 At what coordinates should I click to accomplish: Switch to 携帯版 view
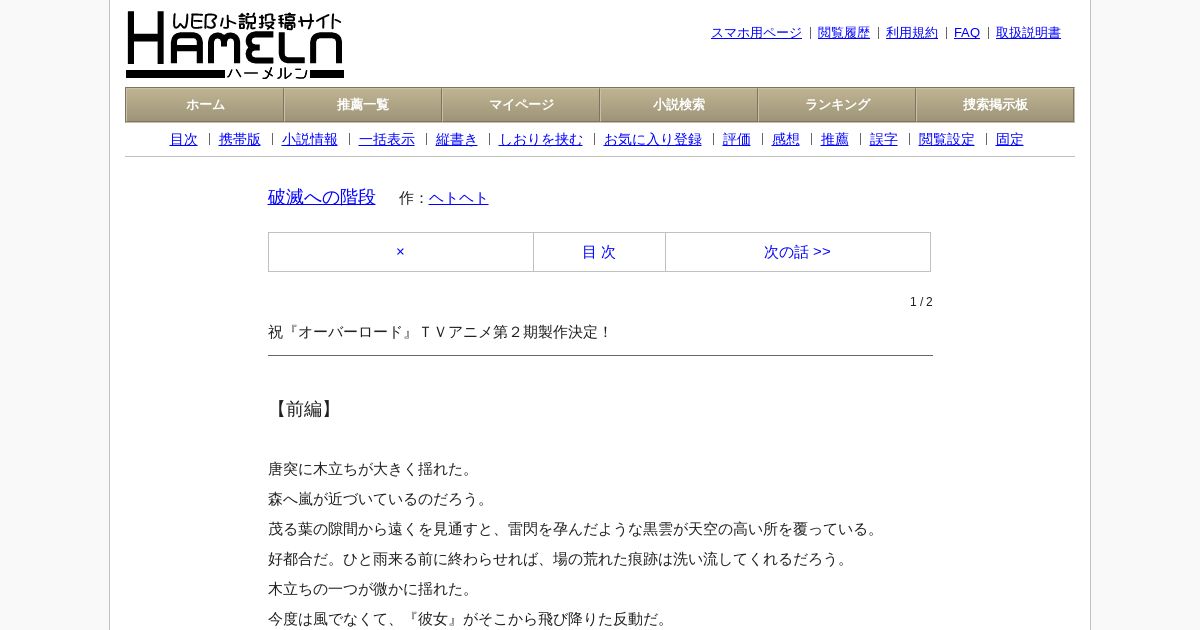click(x=240, y=140)
